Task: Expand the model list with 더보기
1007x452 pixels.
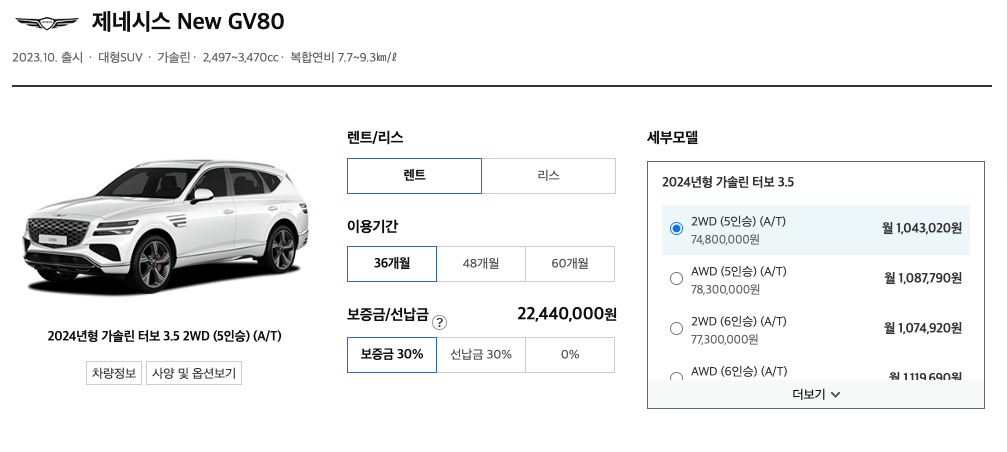Action: [808, 394]
